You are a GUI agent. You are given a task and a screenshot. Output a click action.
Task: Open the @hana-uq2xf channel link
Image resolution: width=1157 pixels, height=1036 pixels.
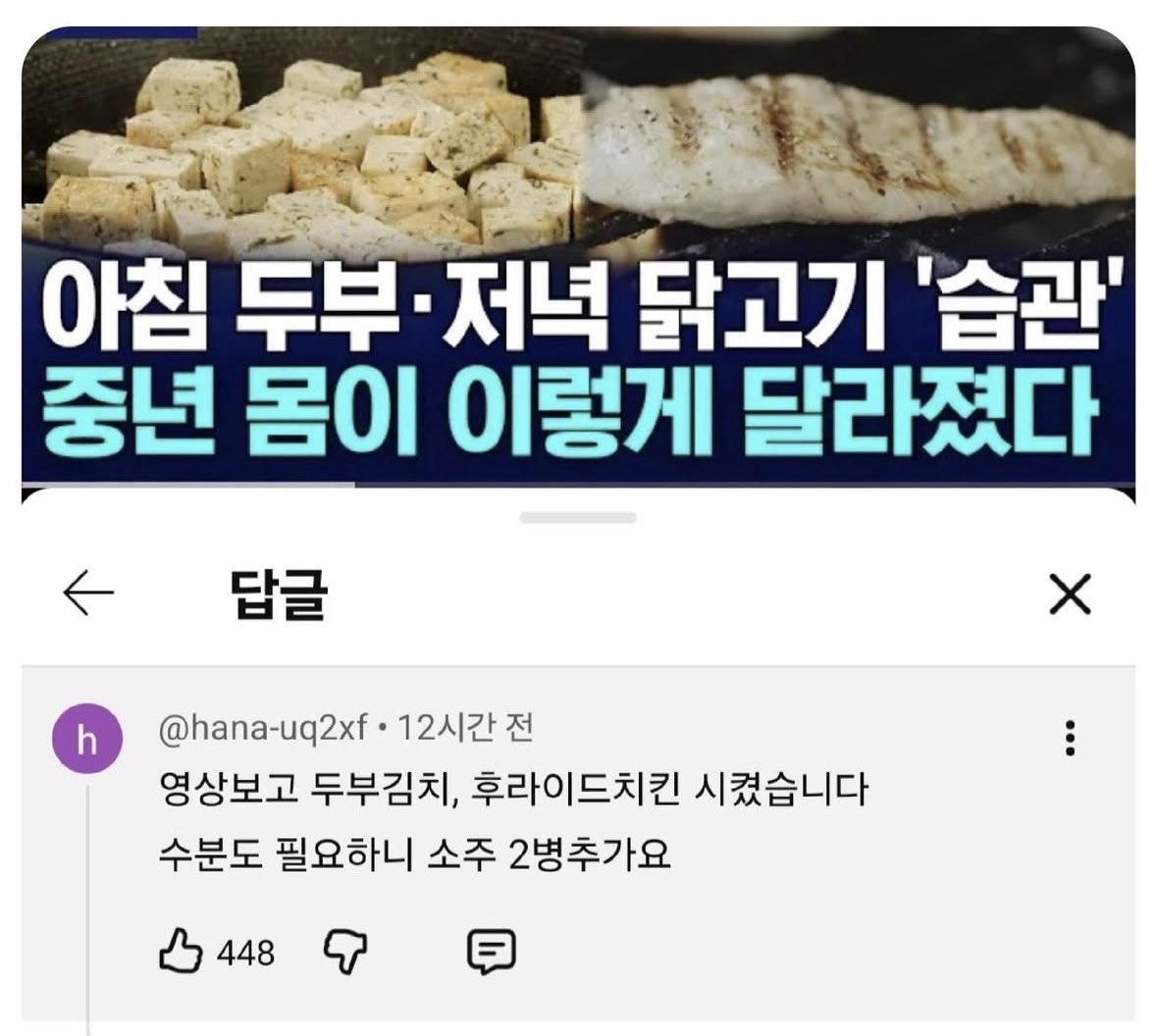click(x=263, y=728)
